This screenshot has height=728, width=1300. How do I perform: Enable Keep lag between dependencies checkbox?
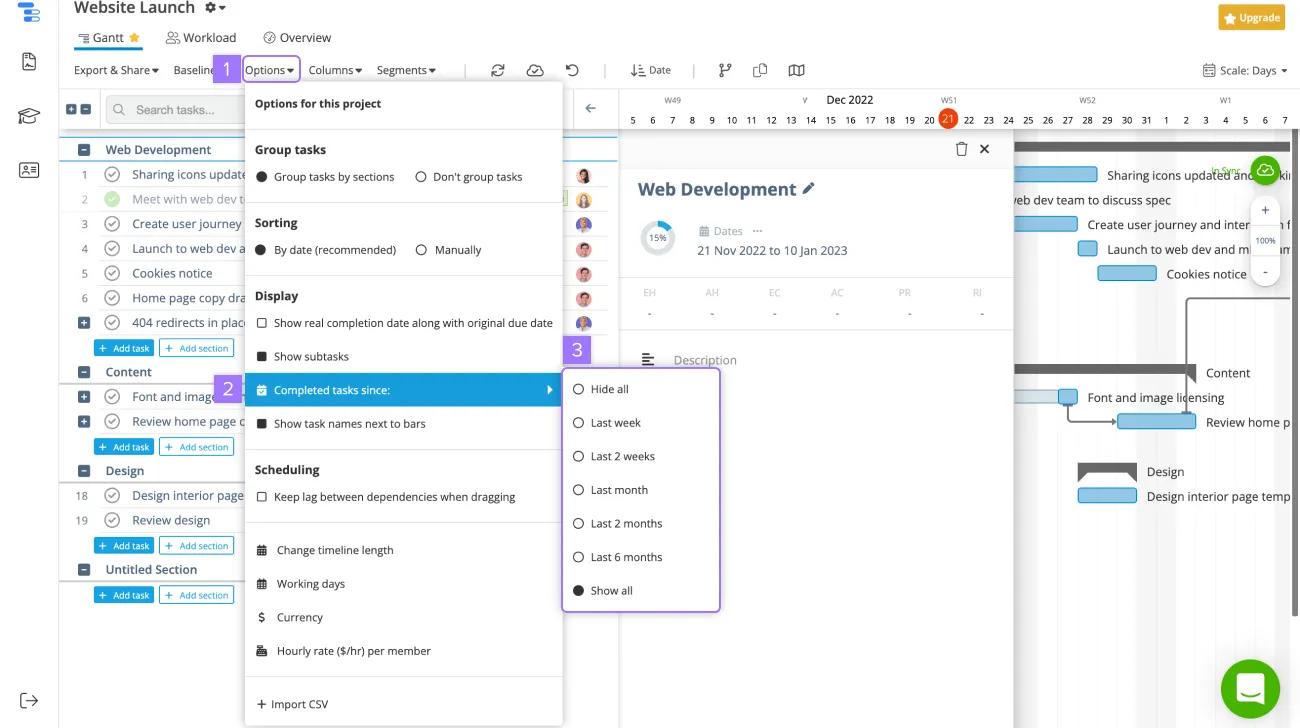coord(262,497)
